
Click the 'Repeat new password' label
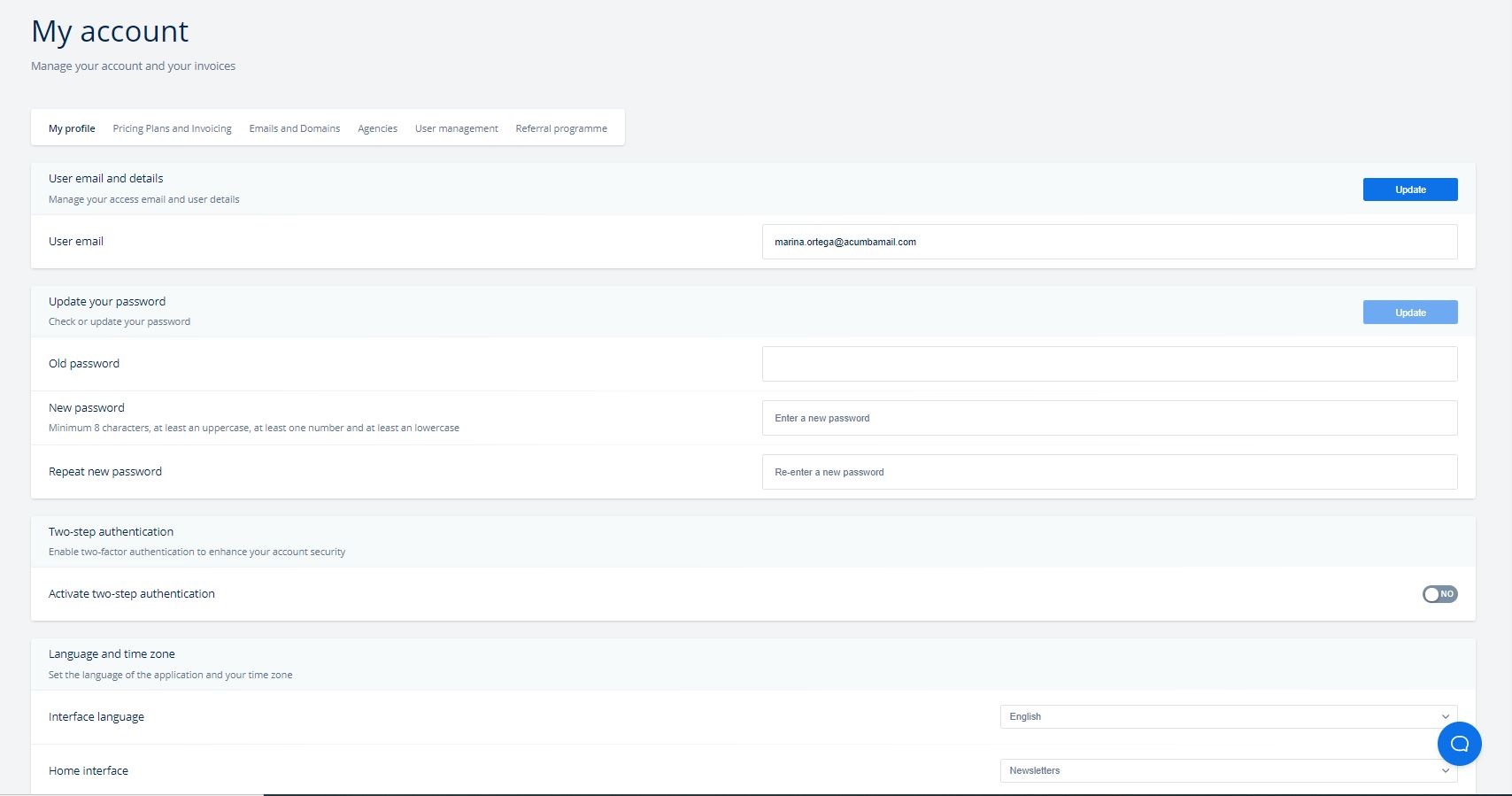[105, 471]
